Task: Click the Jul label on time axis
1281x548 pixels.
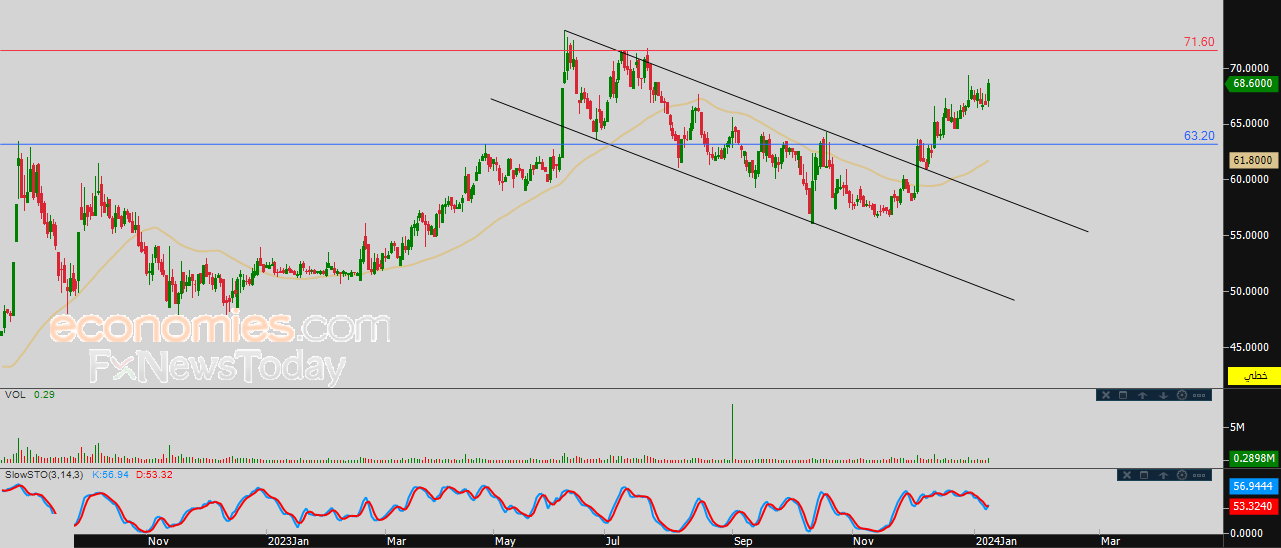Action: (x=612, y=541)
